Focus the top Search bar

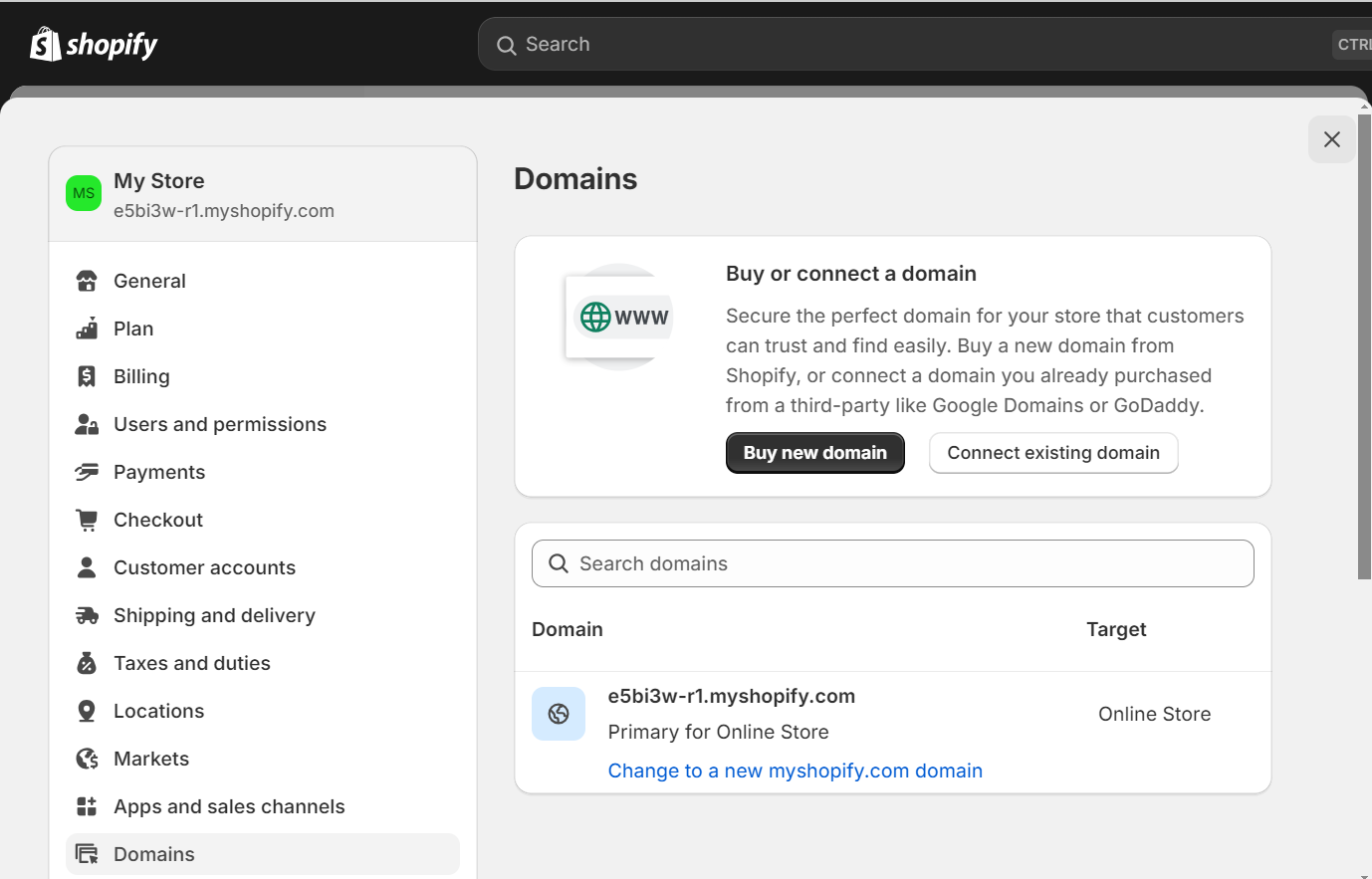924,44
